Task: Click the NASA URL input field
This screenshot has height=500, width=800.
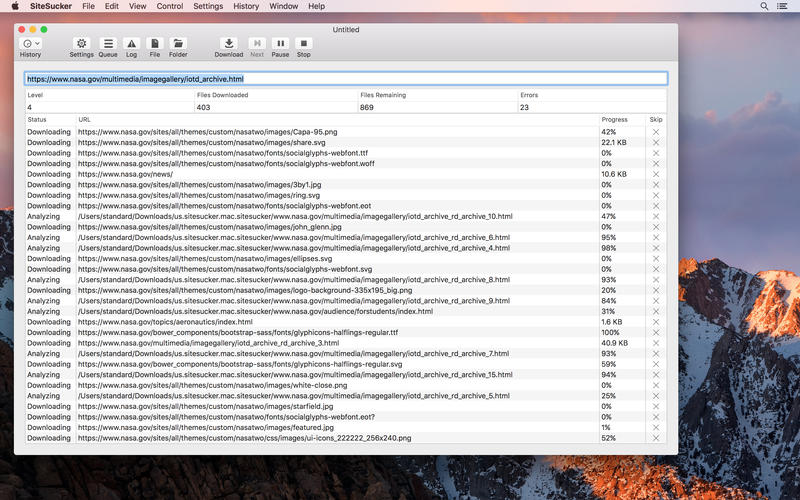Action: [345, 78]
